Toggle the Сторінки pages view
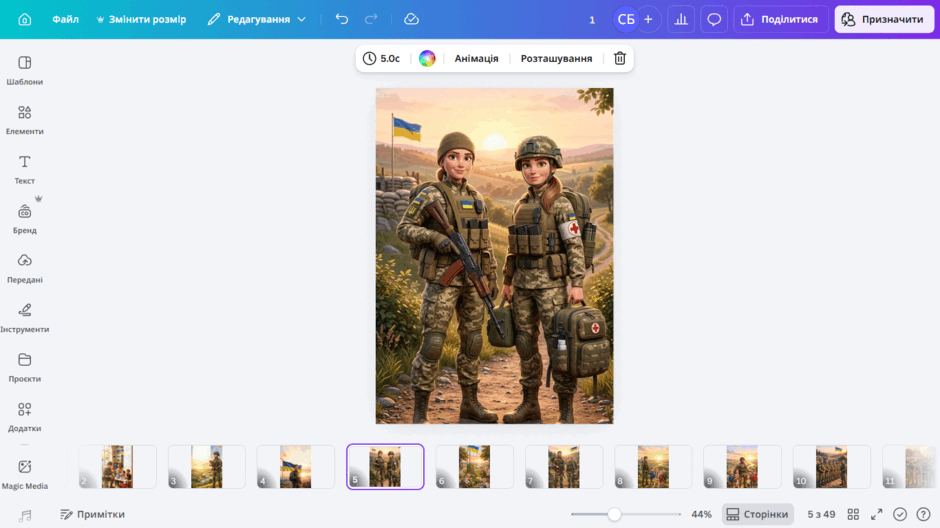 click(757, 514)
